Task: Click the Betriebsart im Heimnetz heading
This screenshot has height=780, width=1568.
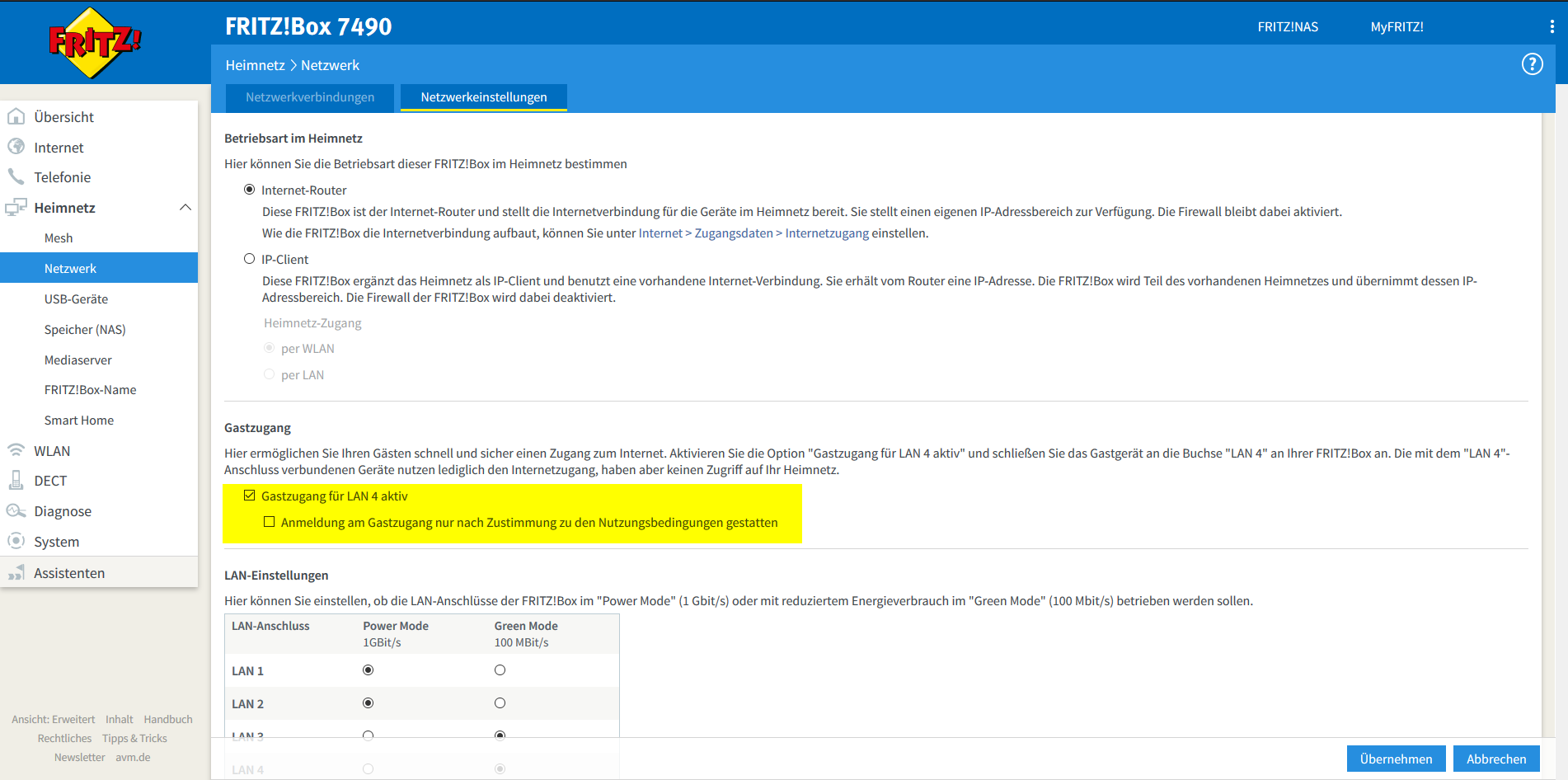Action: tap(293, 139)
